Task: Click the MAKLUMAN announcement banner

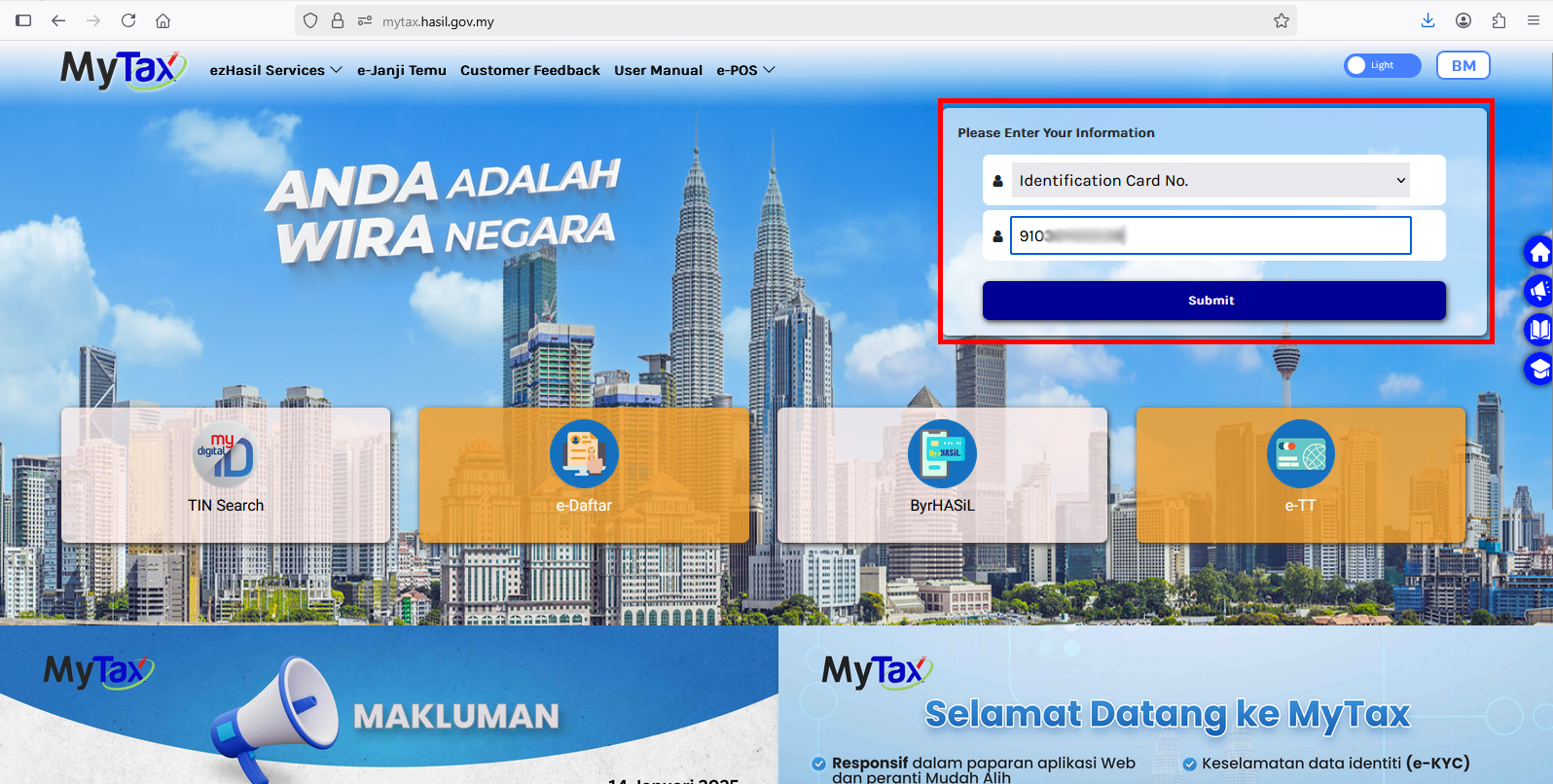Action: tap(389, 704)
